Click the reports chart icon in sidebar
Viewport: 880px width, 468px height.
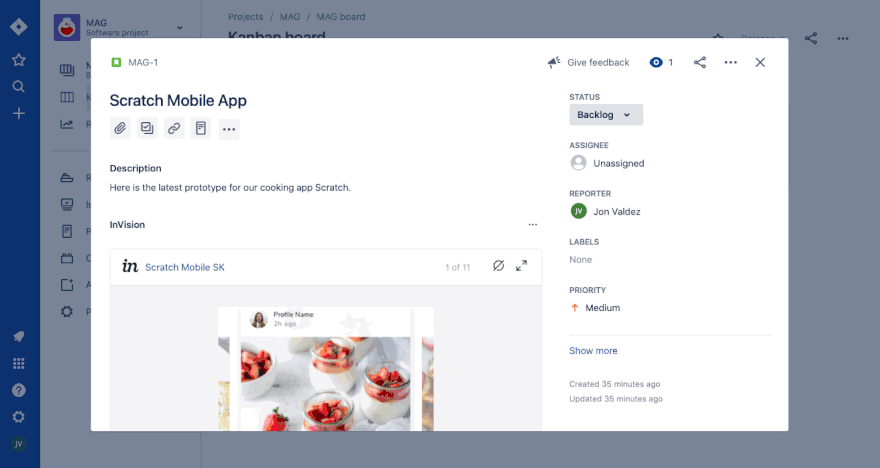[x=67, y=124]
